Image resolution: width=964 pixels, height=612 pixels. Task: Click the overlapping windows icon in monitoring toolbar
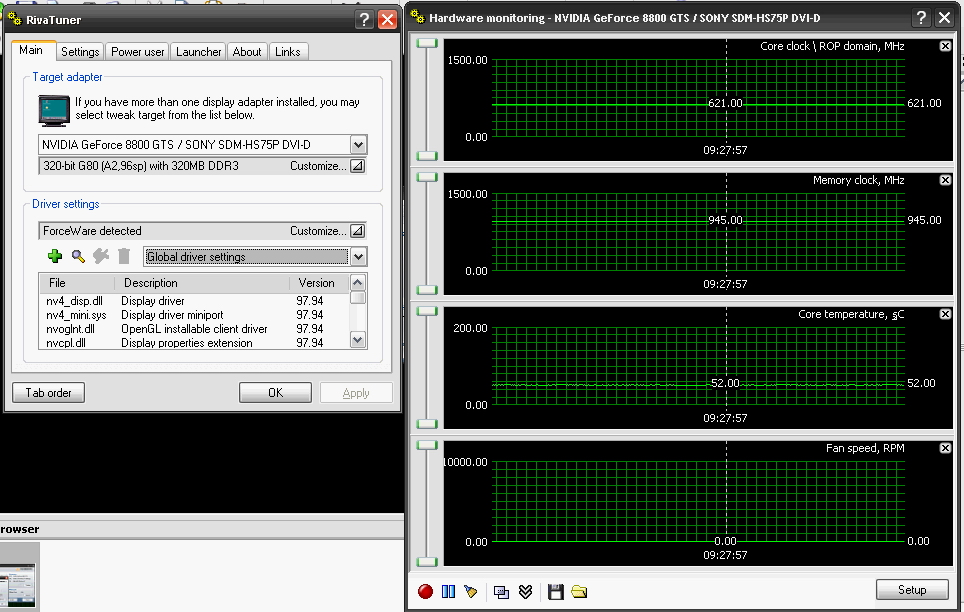(501, 592)
